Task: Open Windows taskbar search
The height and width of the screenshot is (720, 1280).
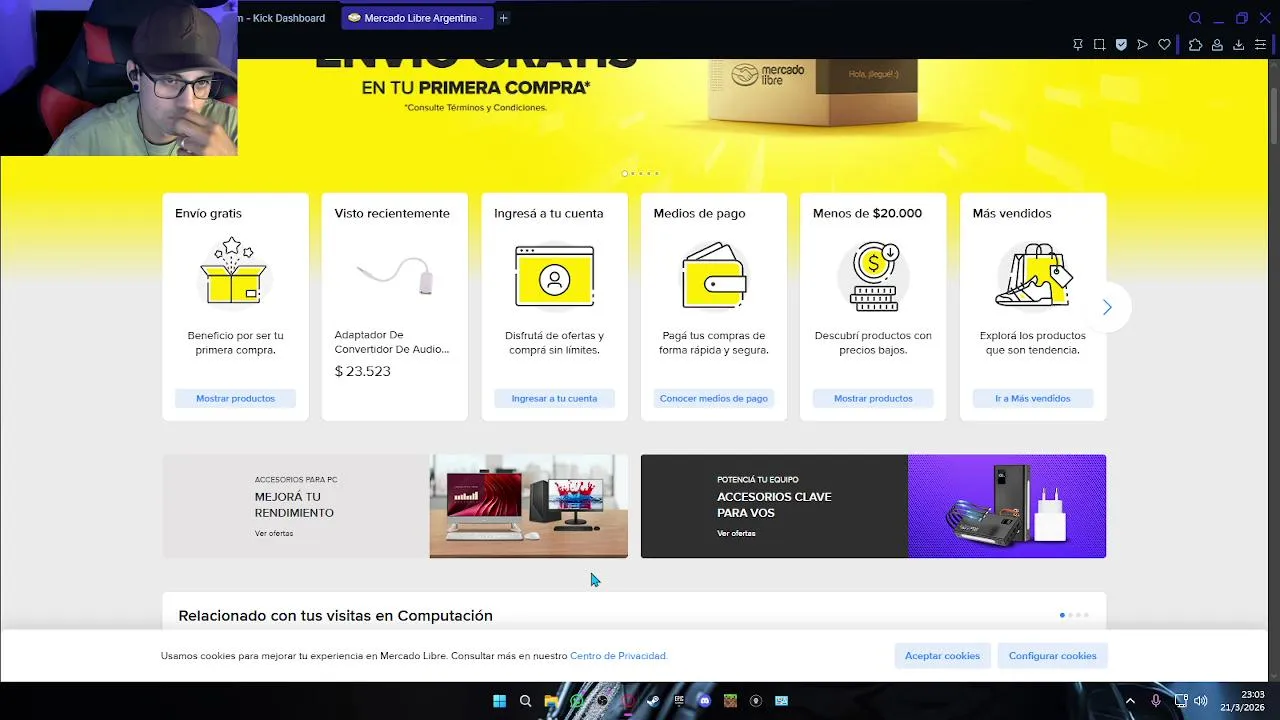Action: tap(525, 701)
